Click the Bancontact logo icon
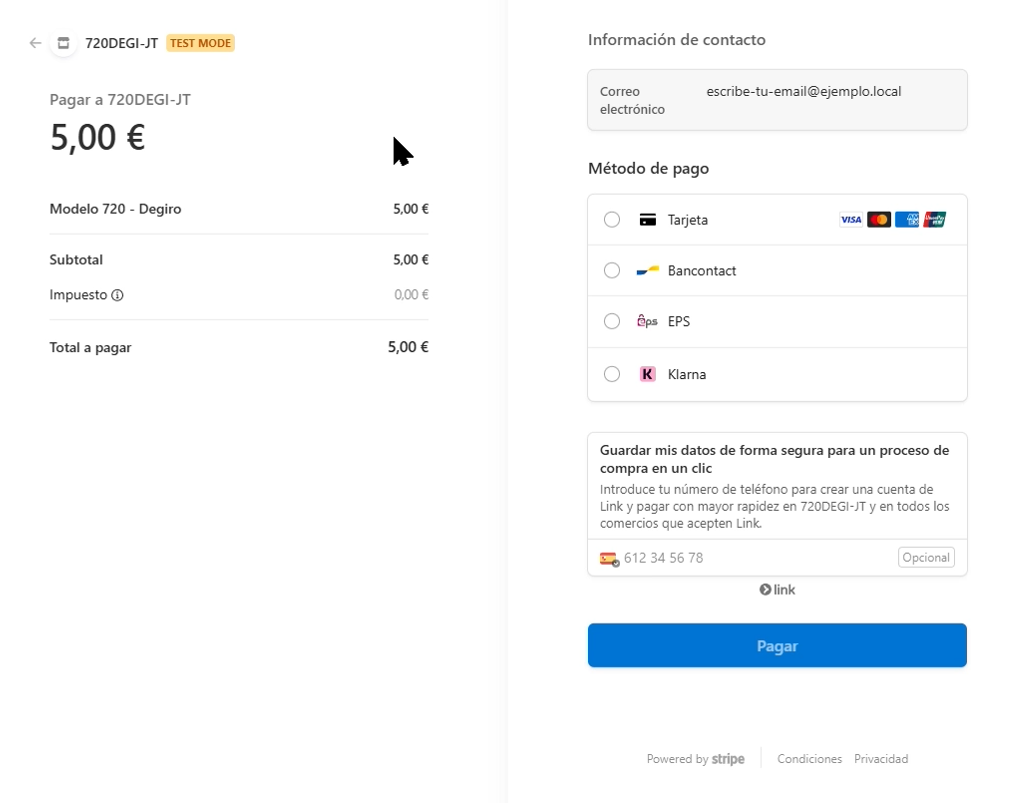This screenshot has height=803, width=1030. (648, 271)
